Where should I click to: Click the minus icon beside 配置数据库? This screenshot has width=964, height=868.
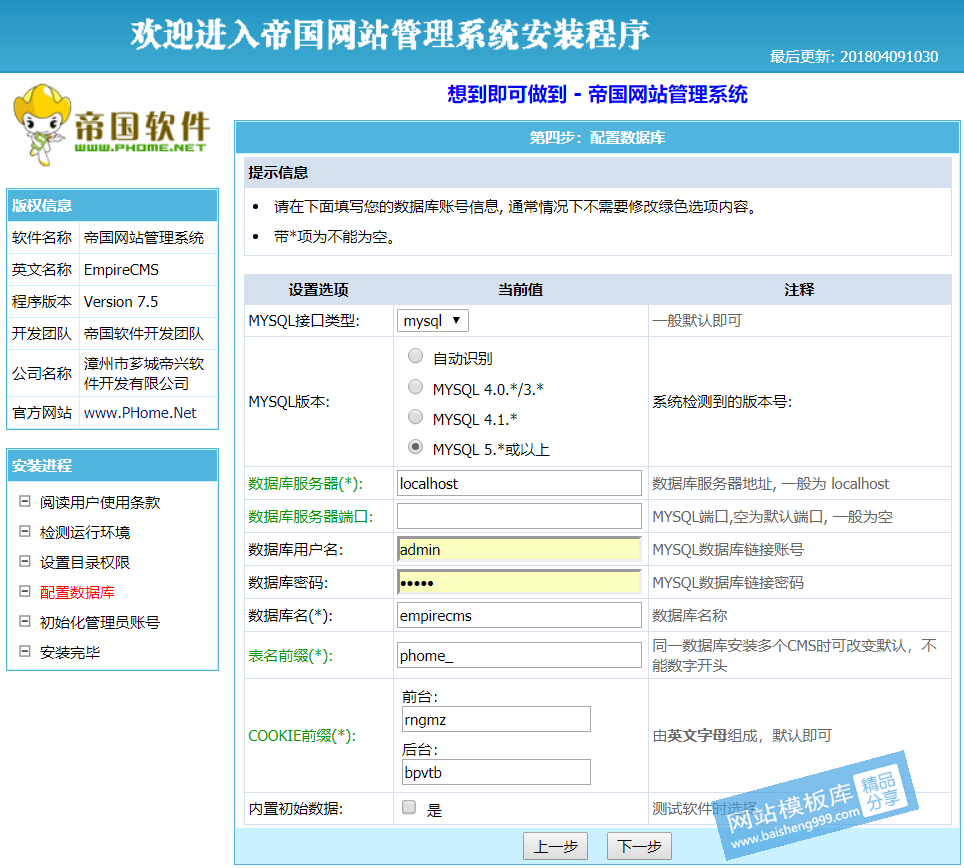tap(25, 591)
